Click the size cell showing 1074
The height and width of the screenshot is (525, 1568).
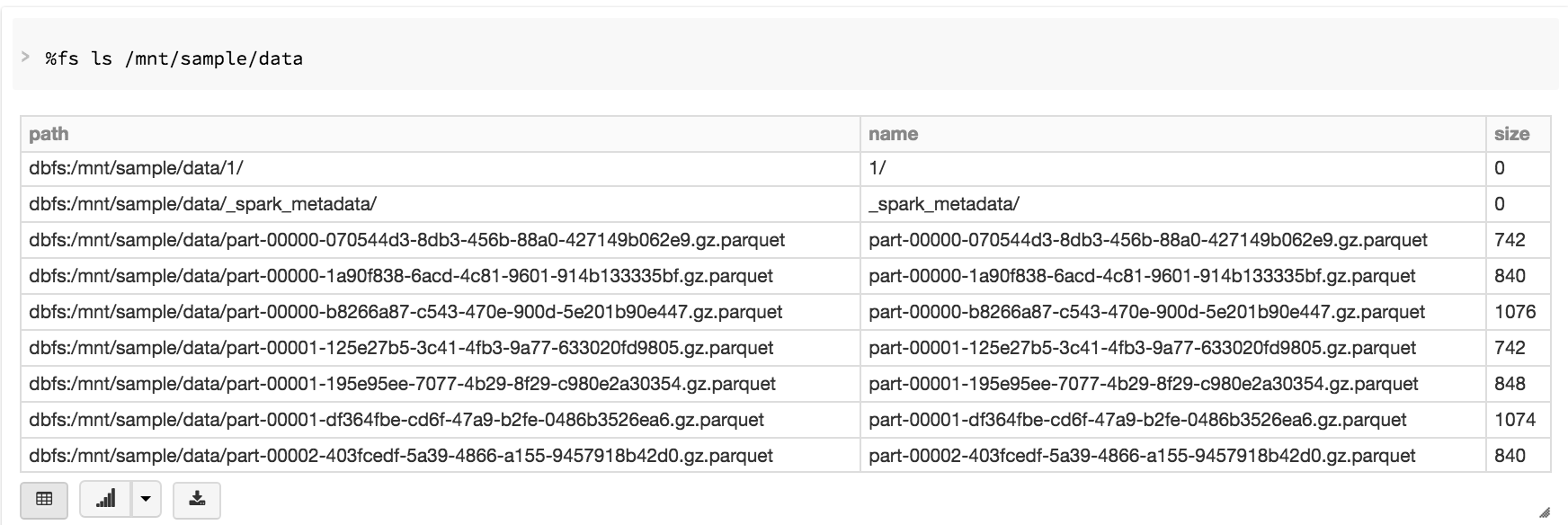(1515, 420)
